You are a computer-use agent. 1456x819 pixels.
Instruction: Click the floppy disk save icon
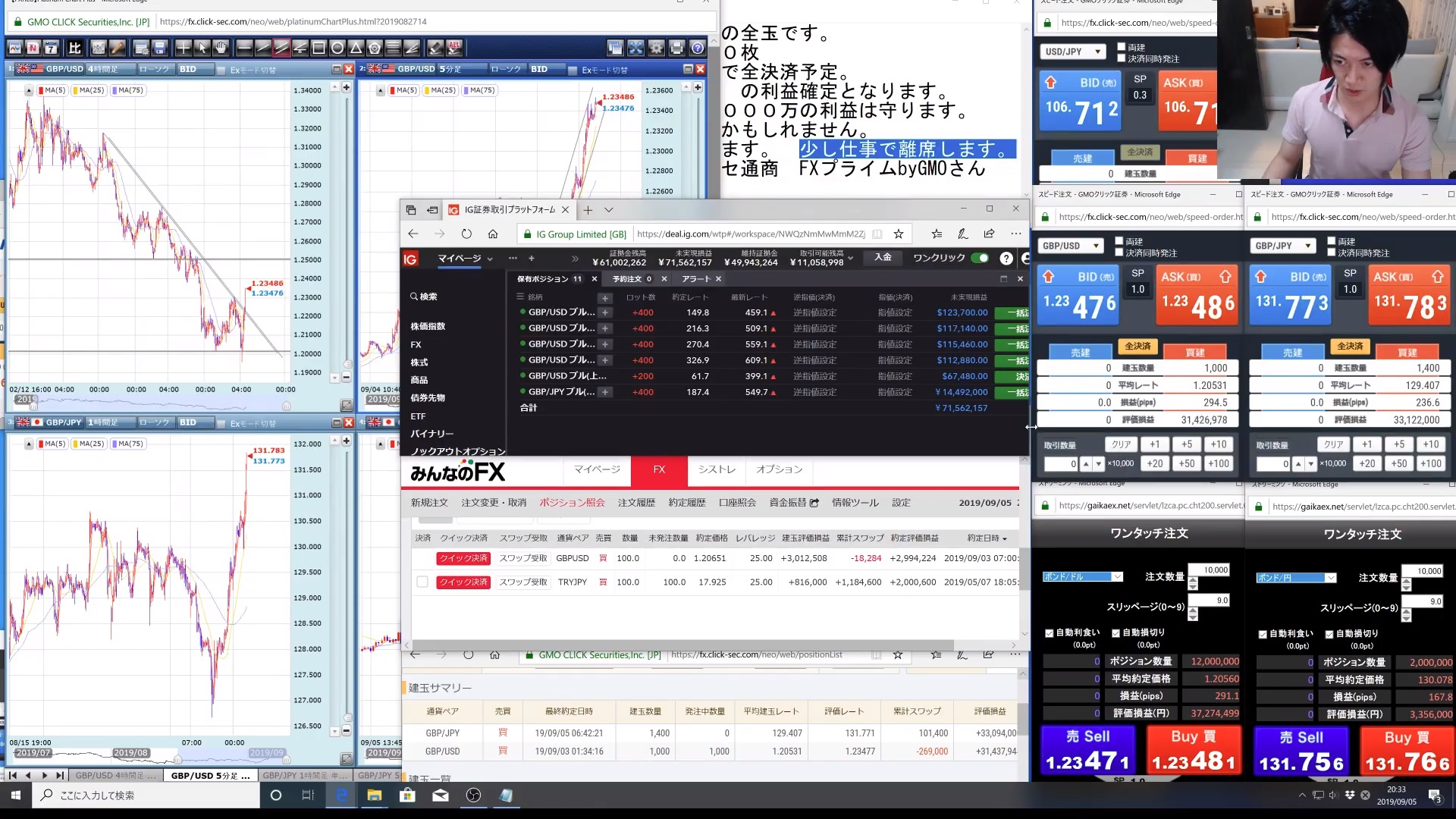pos(159,49)
